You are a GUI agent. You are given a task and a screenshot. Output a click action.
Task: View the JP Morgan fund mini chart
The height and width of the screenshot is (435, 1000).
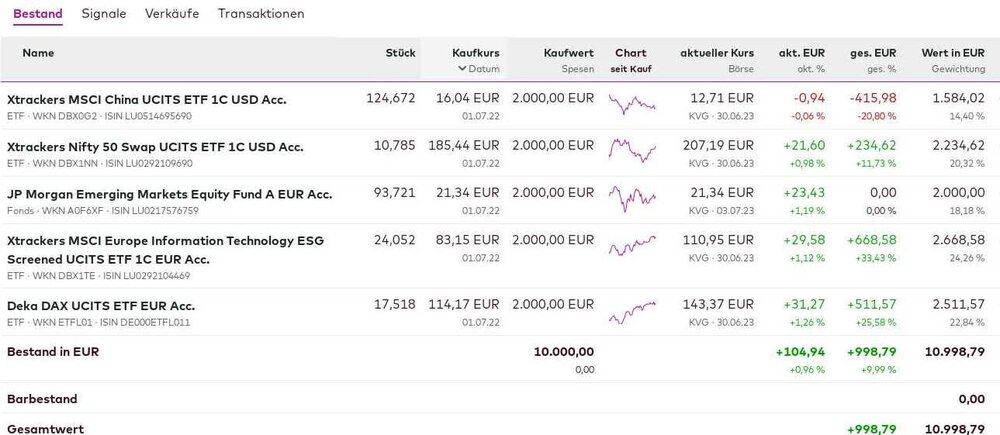[x=632, y=199]
